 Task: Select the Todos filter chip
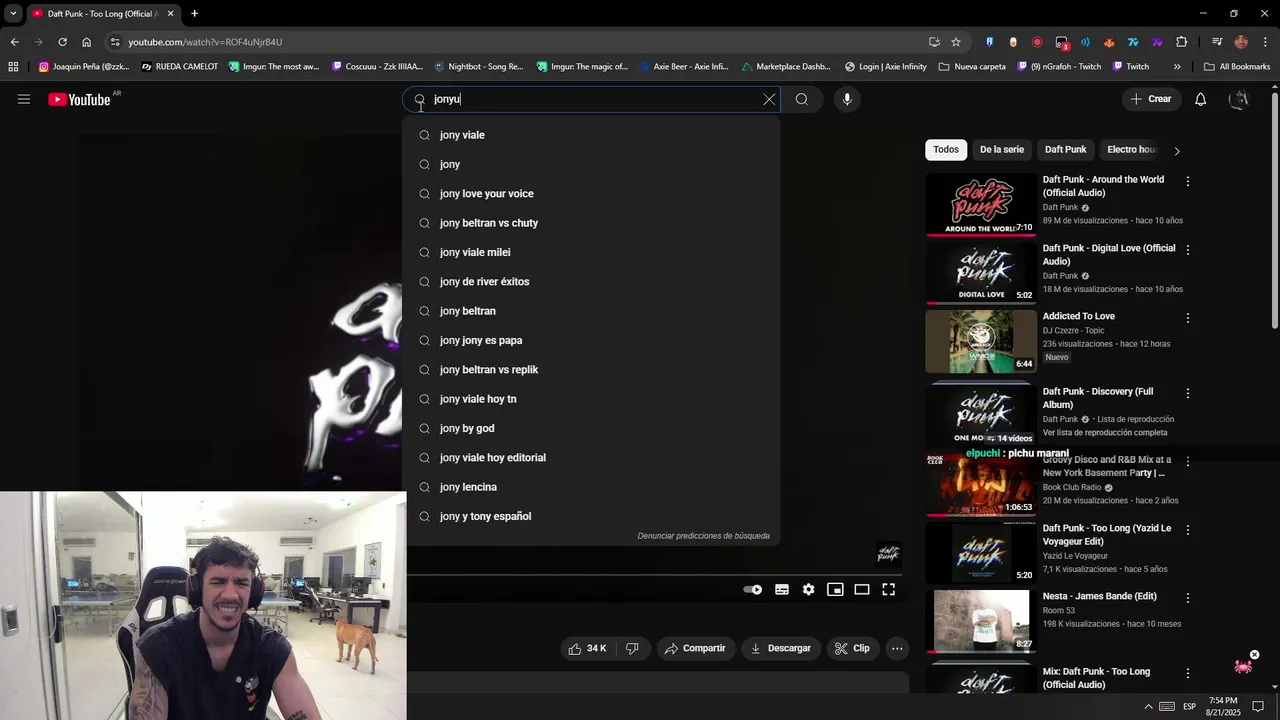coord(946,150)
